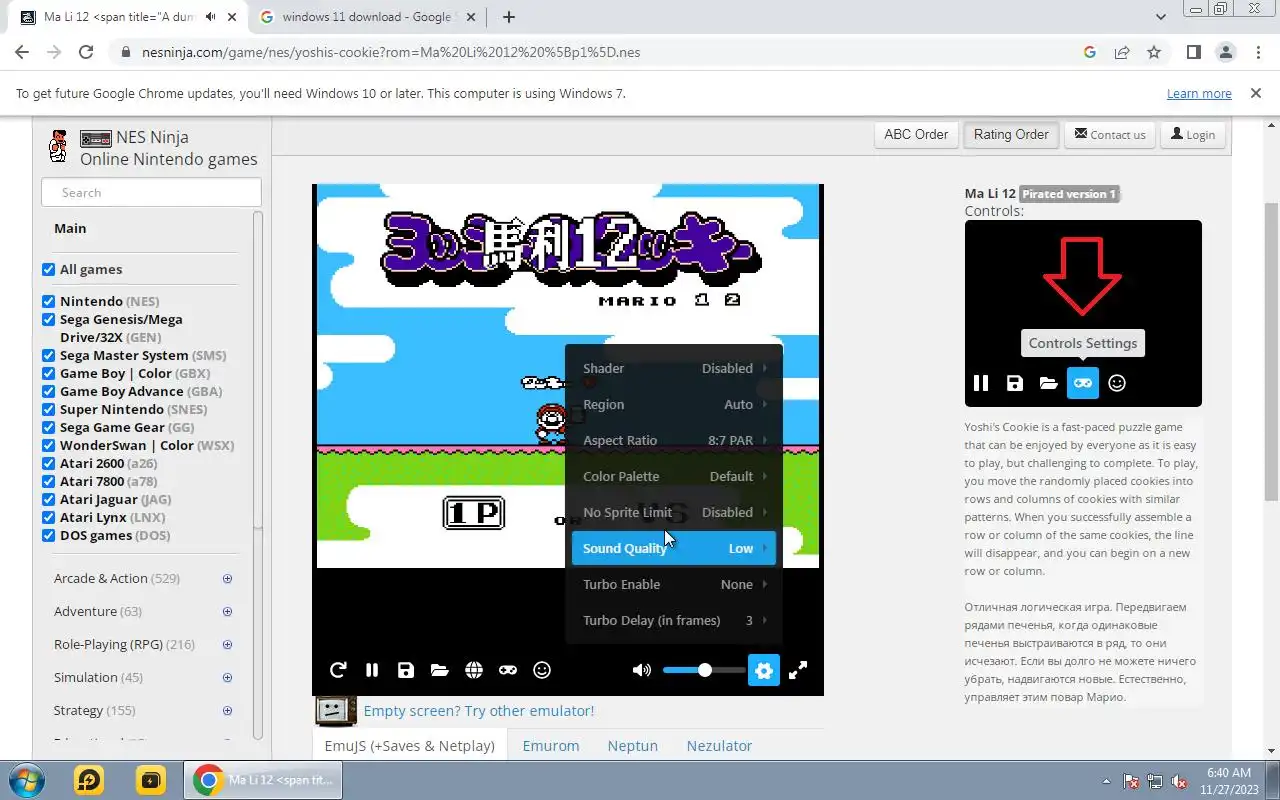Click the highlighted gamepad icon in the Controls help image
This screenshot has width=1280, height=800.
tap(1083, 383)
